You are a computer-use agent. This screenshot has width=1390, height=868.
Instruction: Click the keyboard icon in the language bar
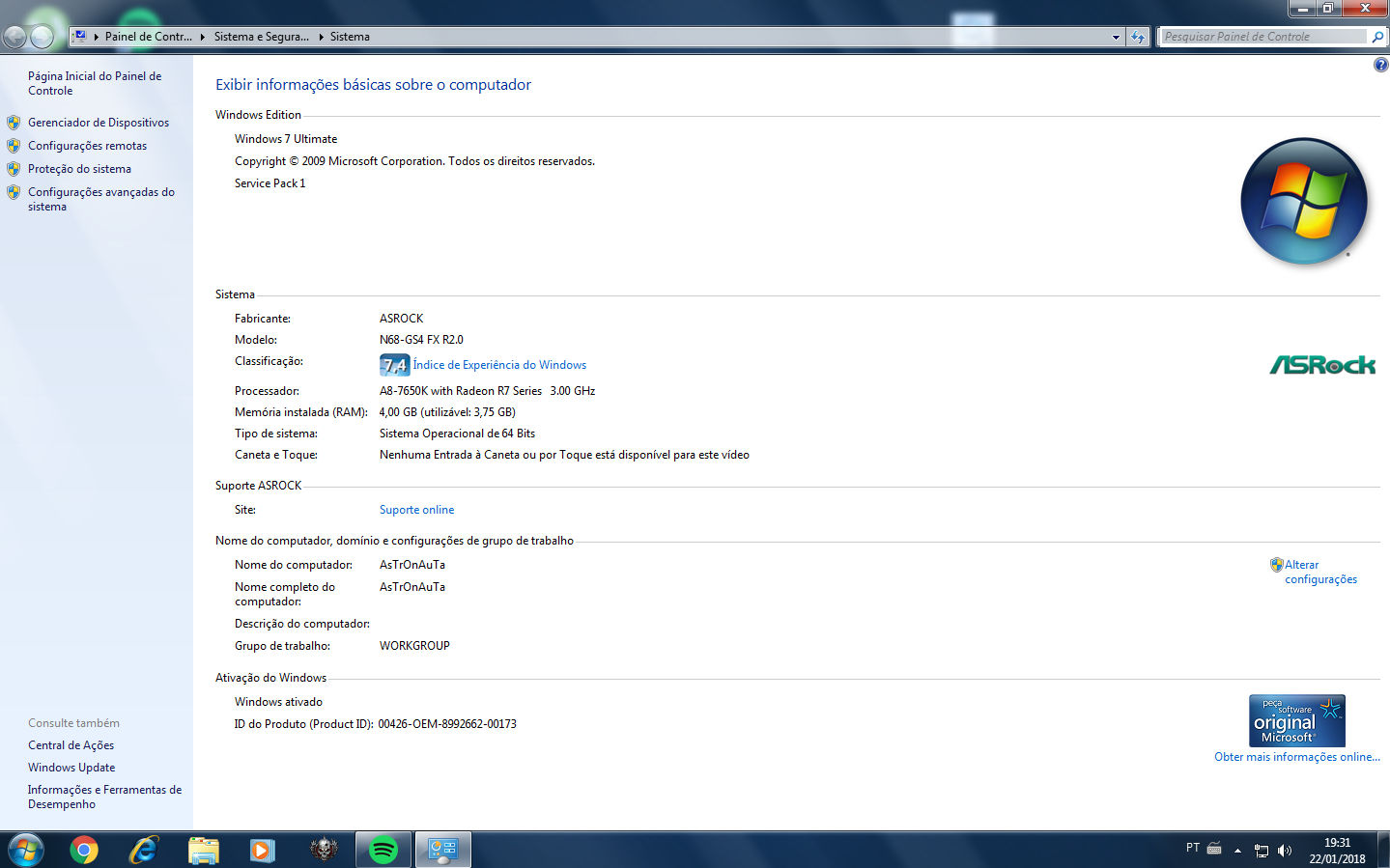point(1214,849)
